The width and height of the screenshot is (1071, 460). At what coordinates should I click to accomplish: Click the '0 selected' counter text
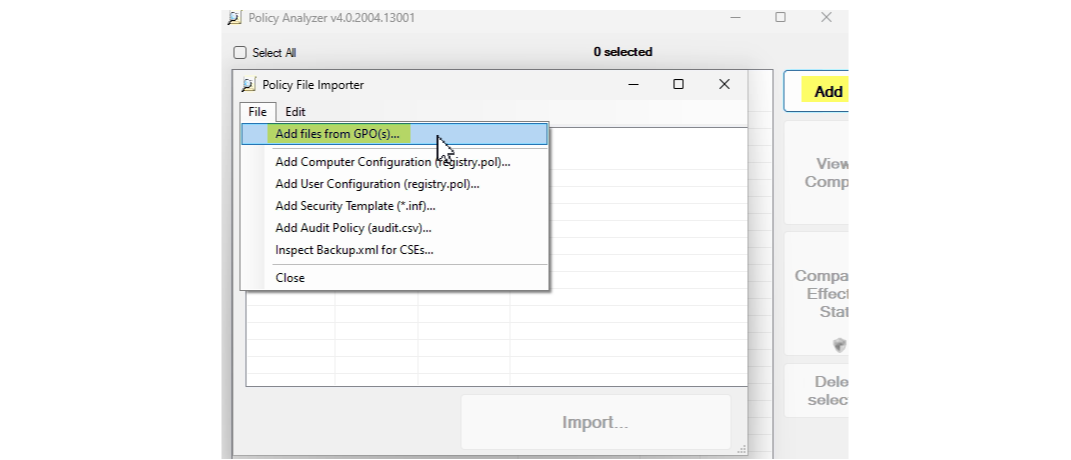(623, 52)
